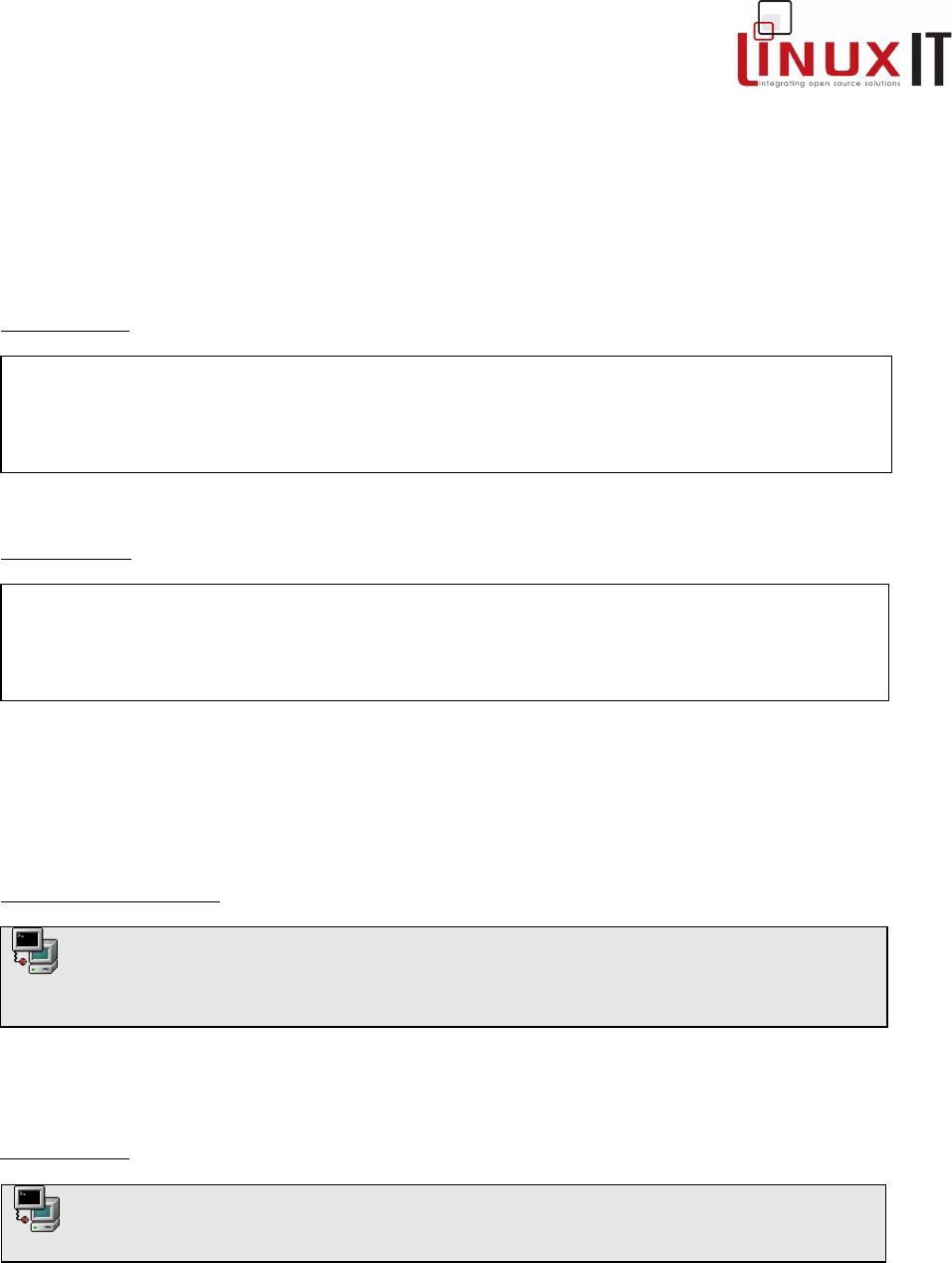This screenshot has height=1263, width=952.
Task: Click the "integrating open source solutions" tagline
Action: [830, 84]
